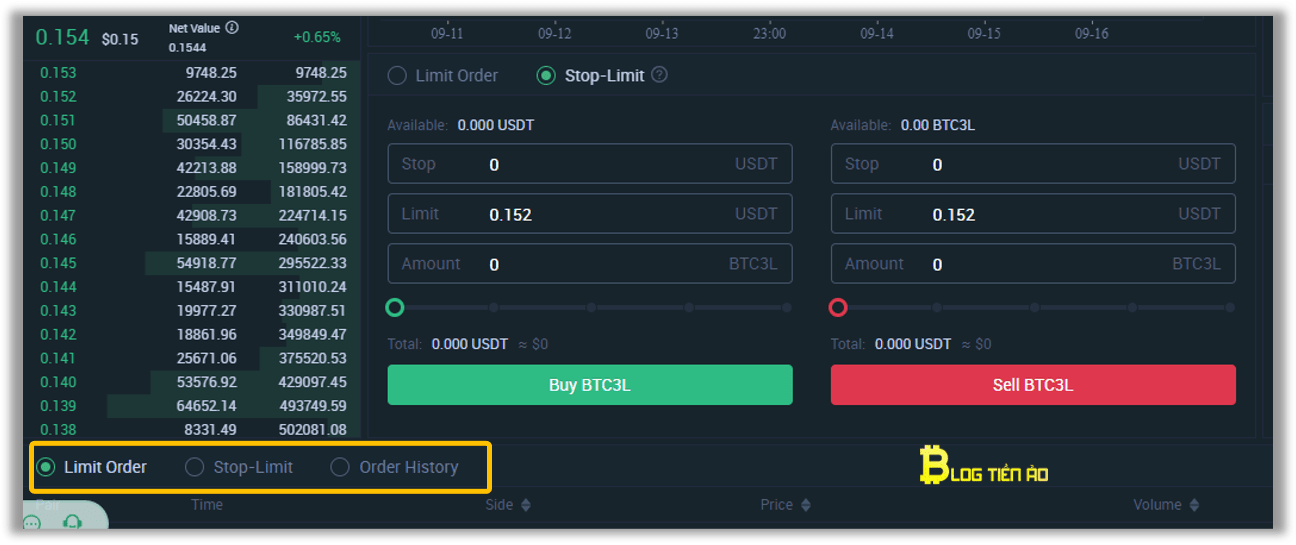Click the sell-side Amount input field
The height and width of the screenshot is (545, 1296).
point(1033,264)
